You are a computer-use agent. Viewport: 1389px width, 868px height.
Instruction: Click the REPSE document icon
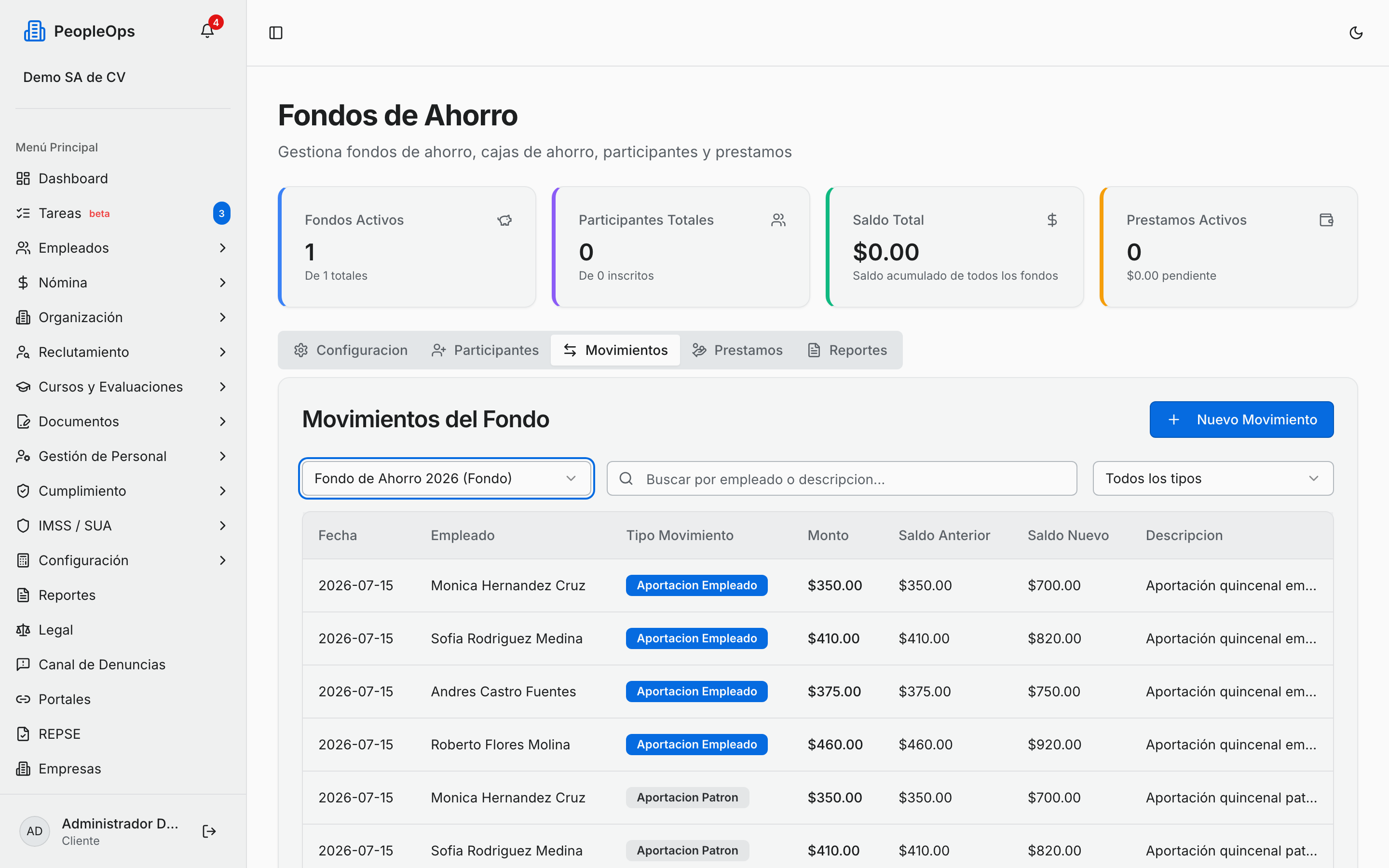tap(23, 733)
